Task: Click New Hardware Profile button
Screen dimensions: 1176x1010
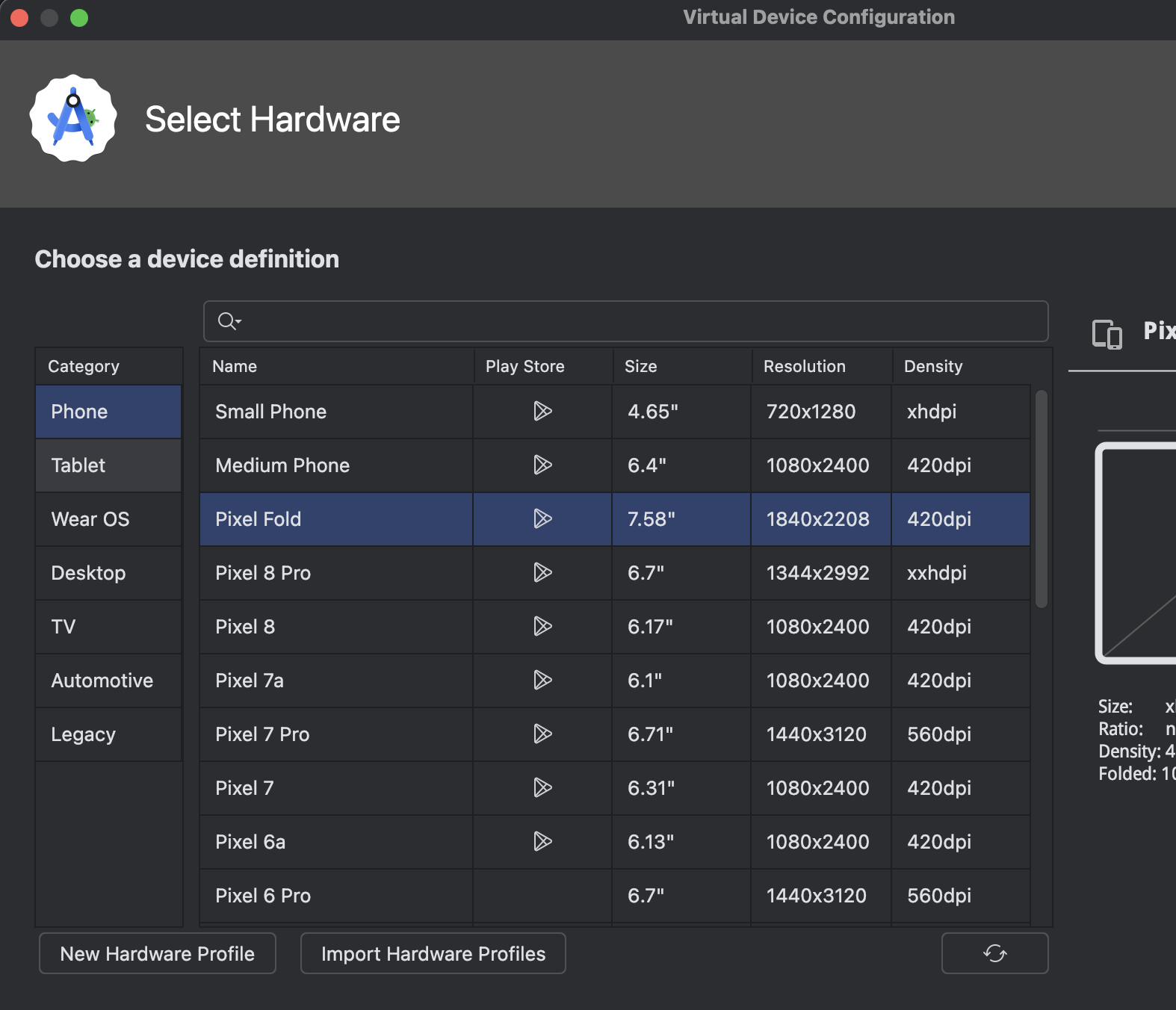Action: [158, 953]
